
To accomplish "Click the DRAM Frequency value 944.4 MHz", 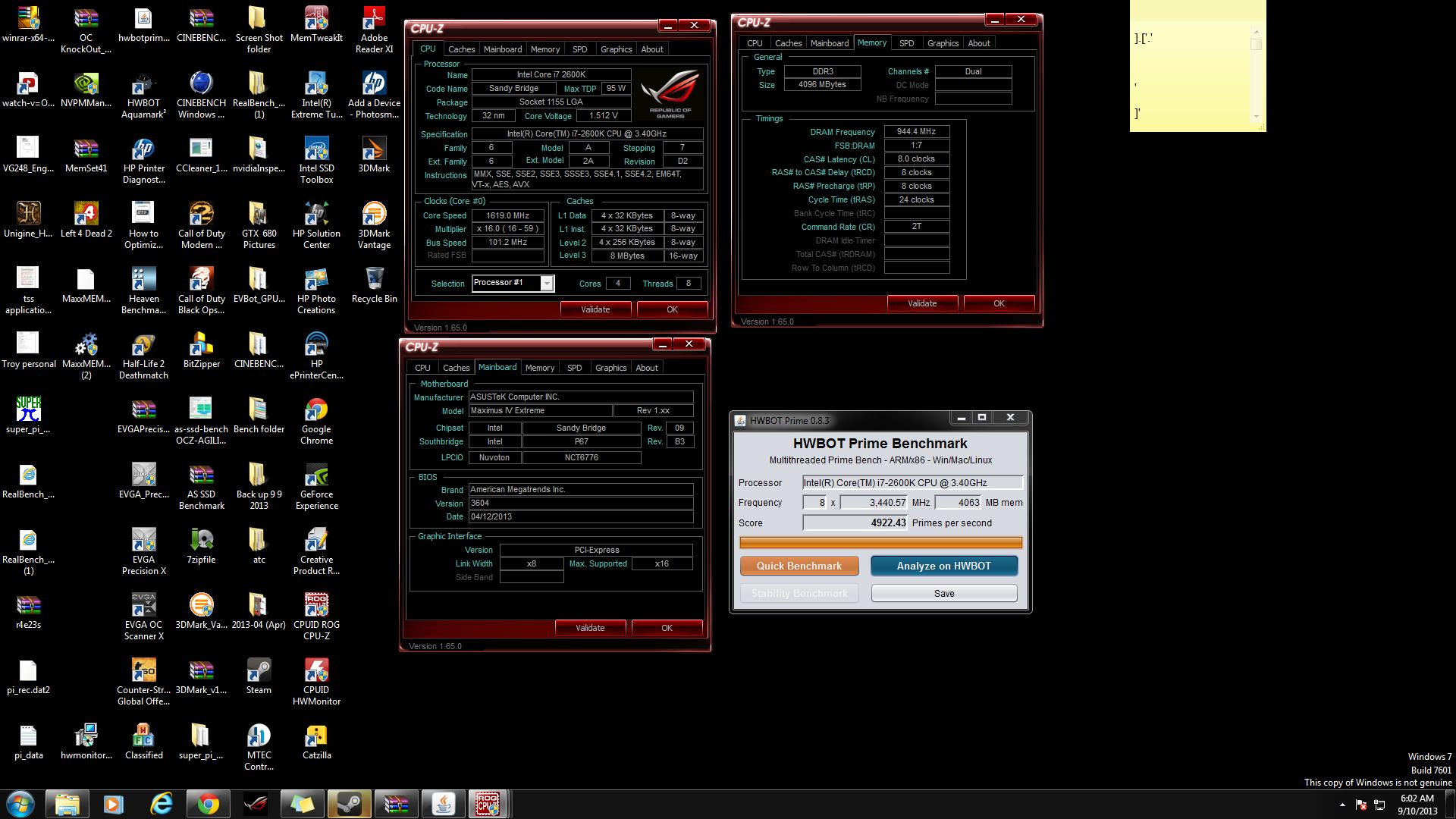I will (x=916, y=132).
